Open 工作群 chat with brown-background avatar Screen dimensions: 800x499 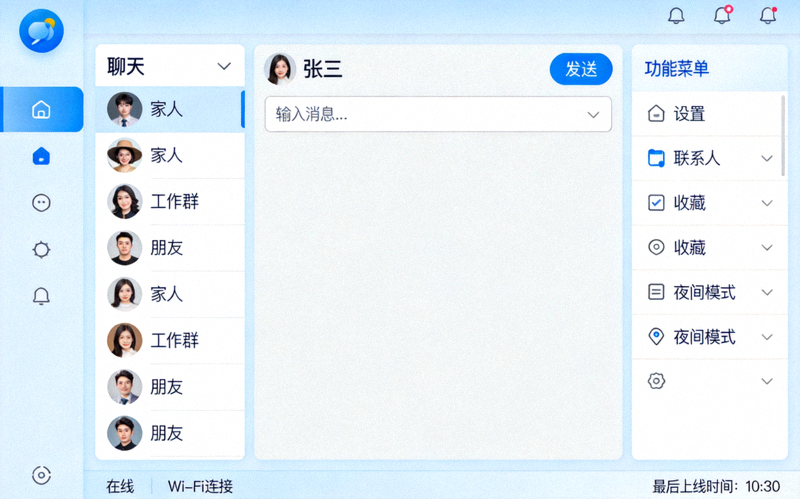[170, 340]
